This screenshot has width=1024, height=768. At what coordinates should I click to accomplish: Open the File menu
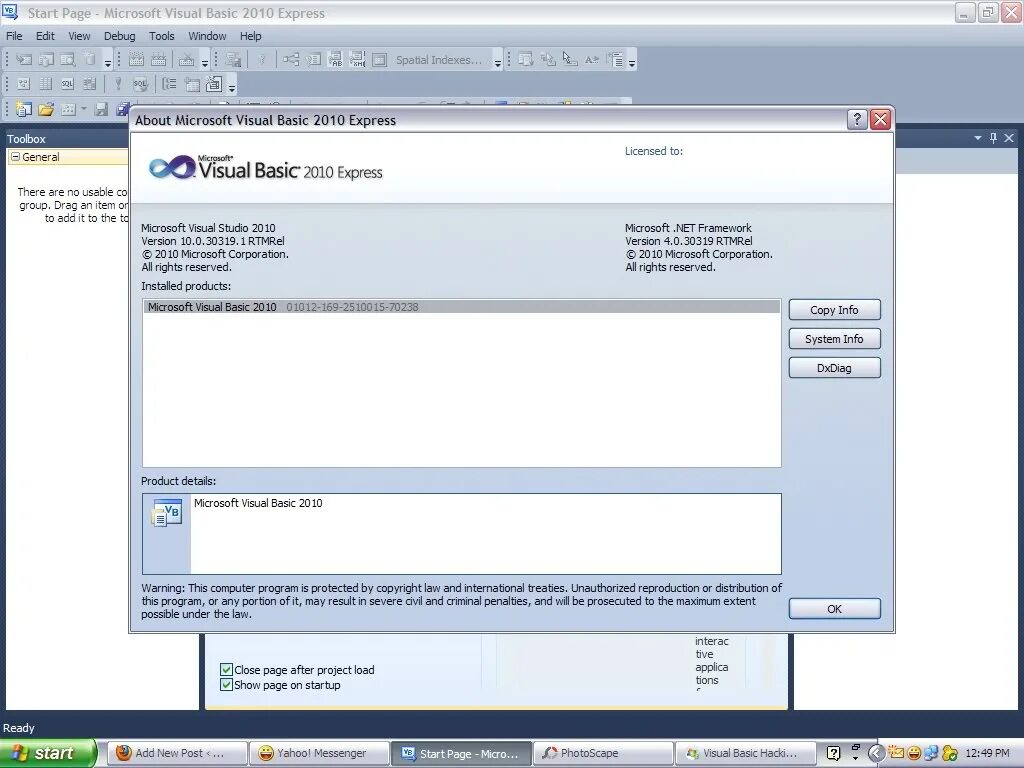(14, 36)
